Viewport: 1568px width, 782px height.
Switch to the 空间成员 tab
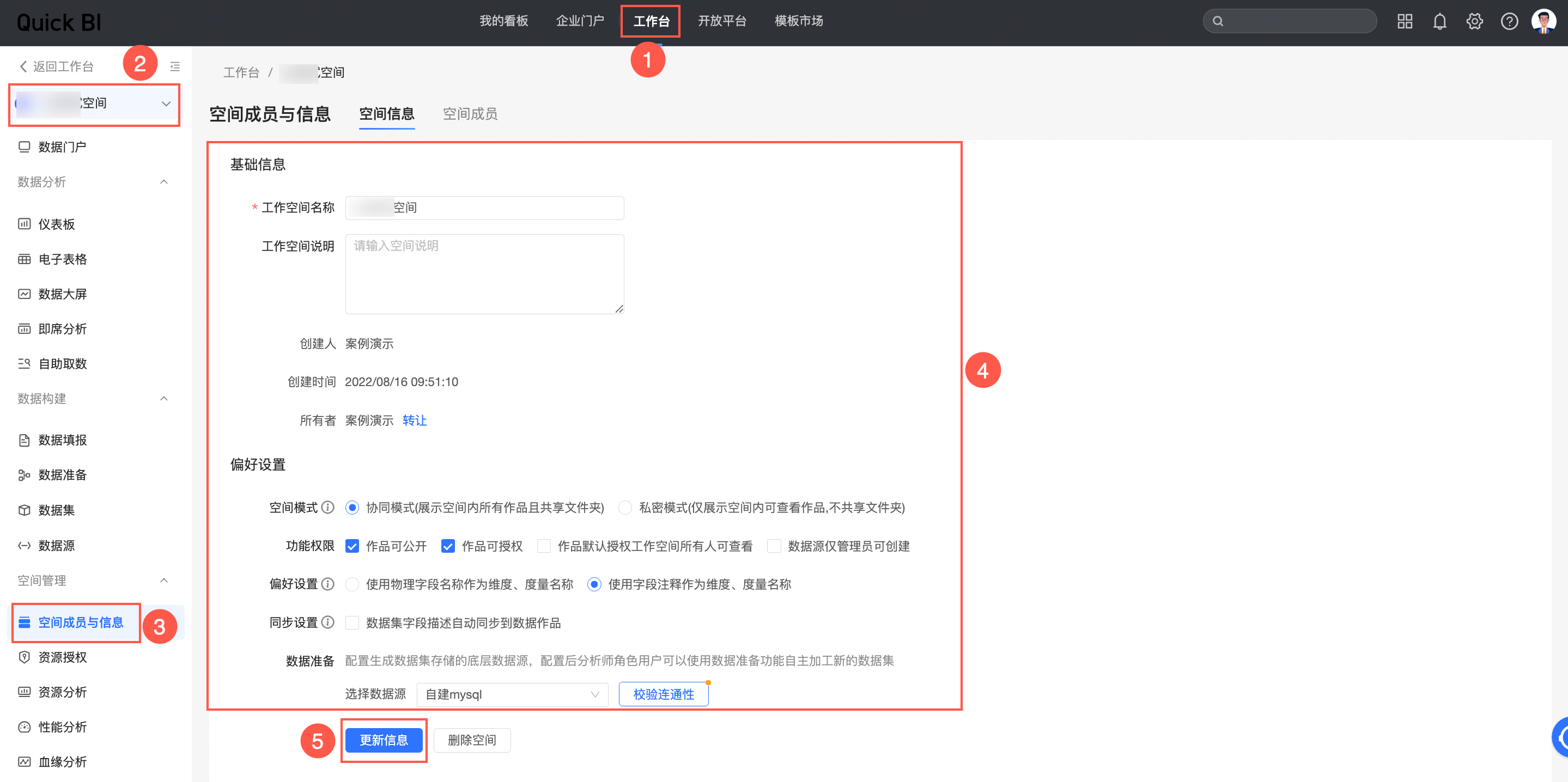(x=470, y=114)
